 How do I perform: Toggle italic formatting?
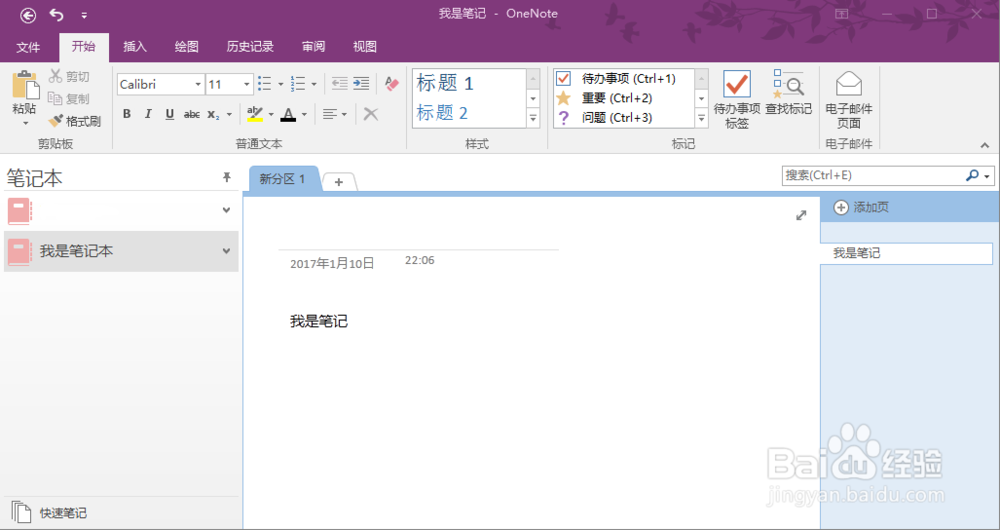(148, 114)
